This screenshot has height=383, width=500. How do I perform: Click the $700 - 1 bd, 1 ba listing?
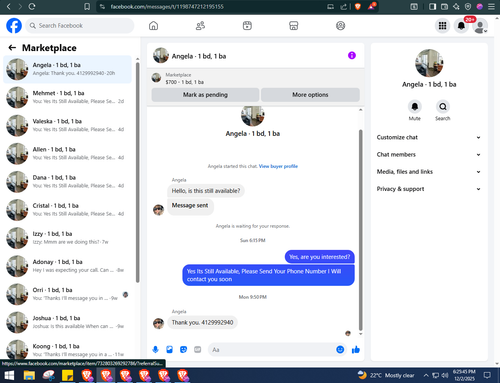click(184, 82)
